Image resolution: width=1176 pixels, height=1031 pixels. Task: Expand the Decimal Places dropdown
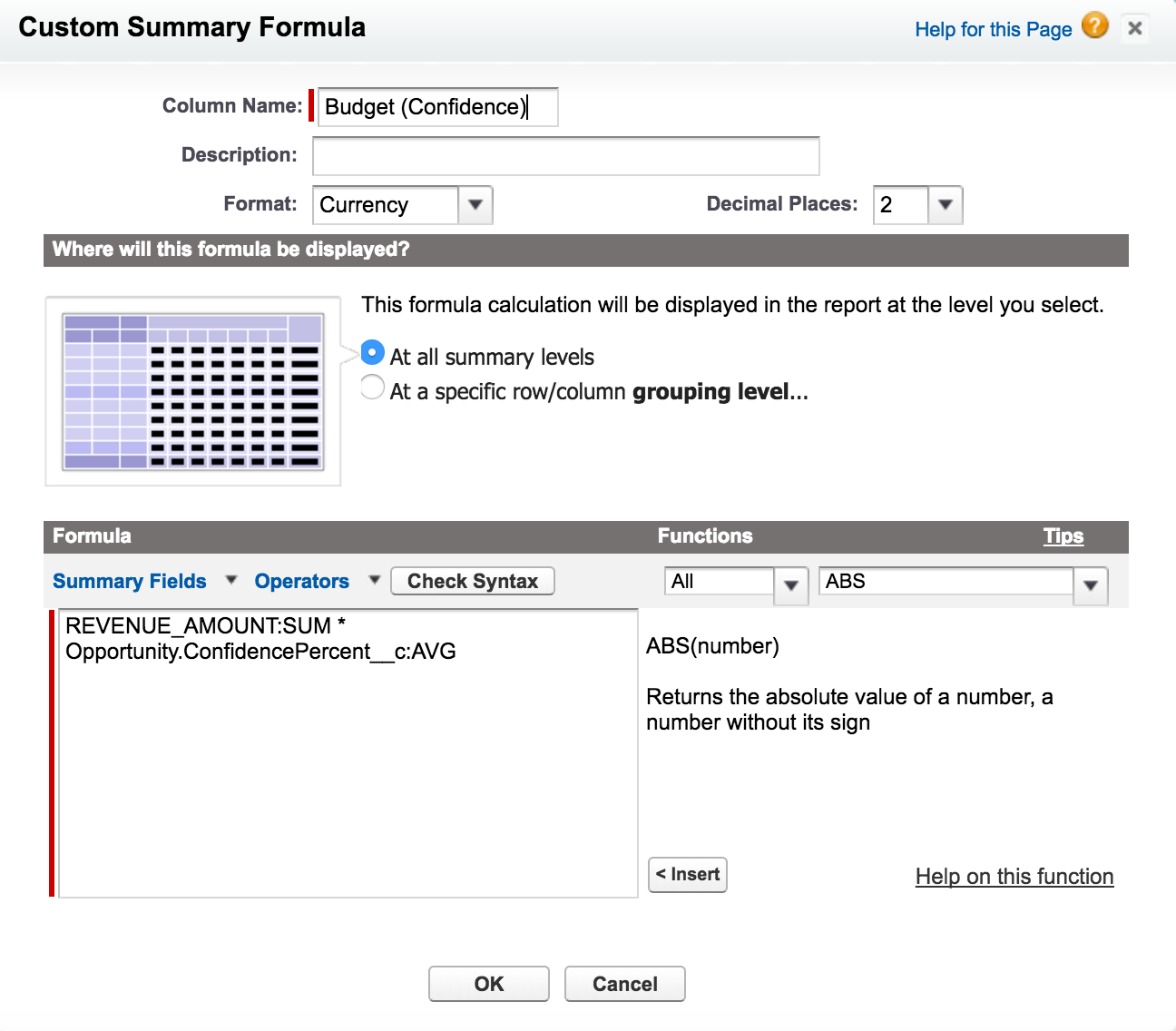tap(916, 205)
